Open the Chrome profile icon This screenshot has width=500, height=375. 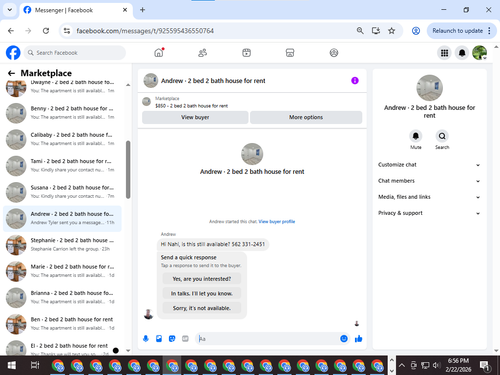coord(416,31)
